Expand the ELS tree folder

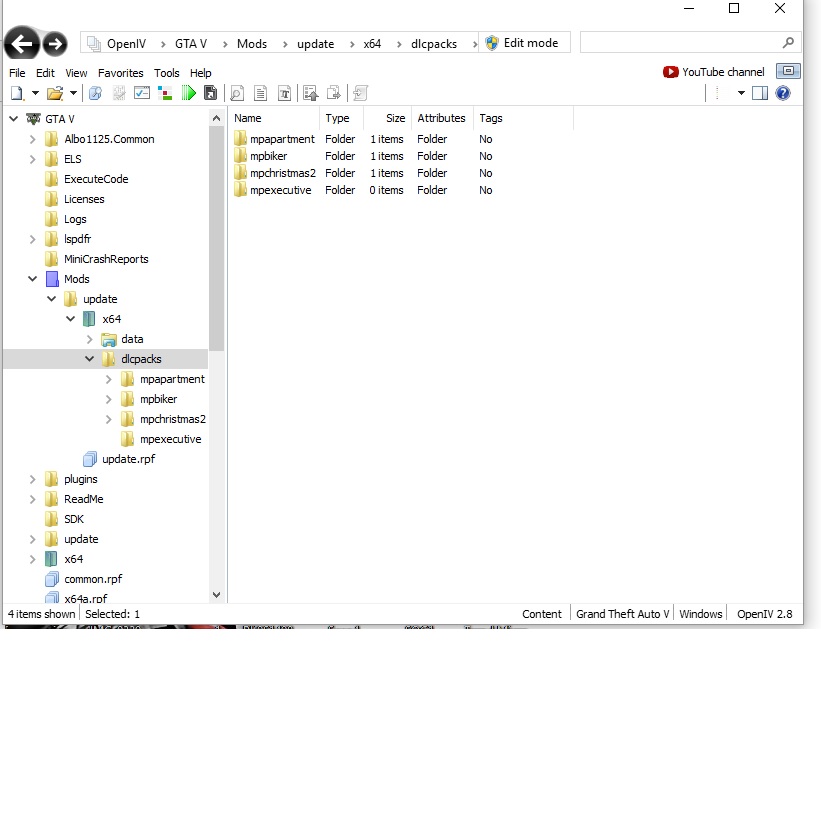(33, 159)
